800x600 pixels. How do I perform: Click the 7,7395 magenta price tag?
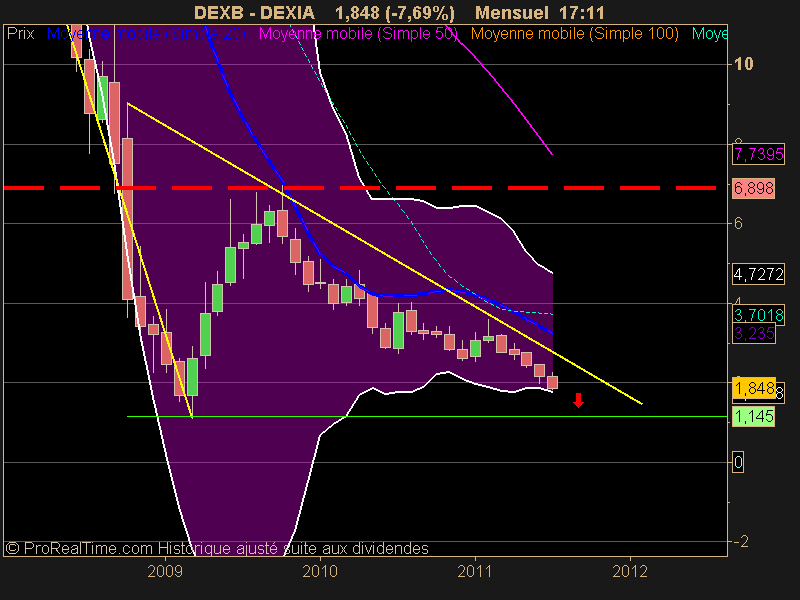pos(758,154)
